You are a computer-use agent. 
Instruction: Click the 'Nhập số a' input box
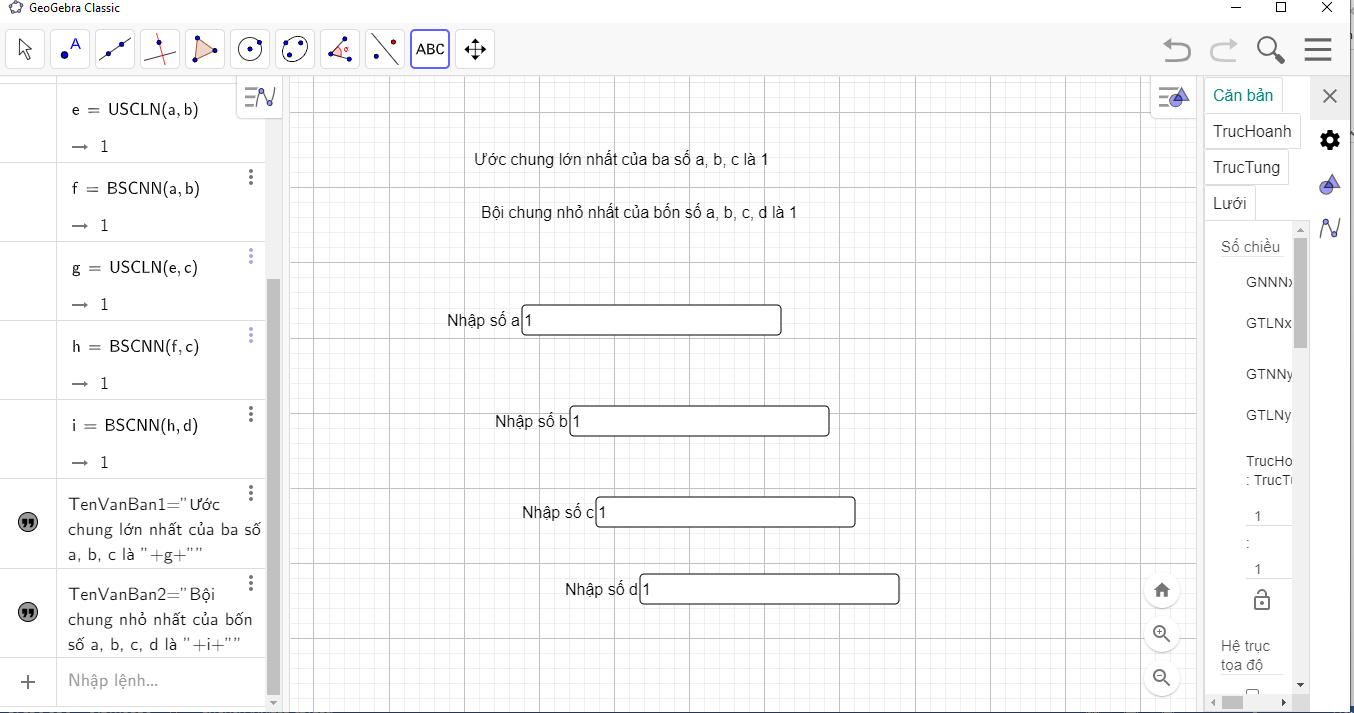[651, 320]
